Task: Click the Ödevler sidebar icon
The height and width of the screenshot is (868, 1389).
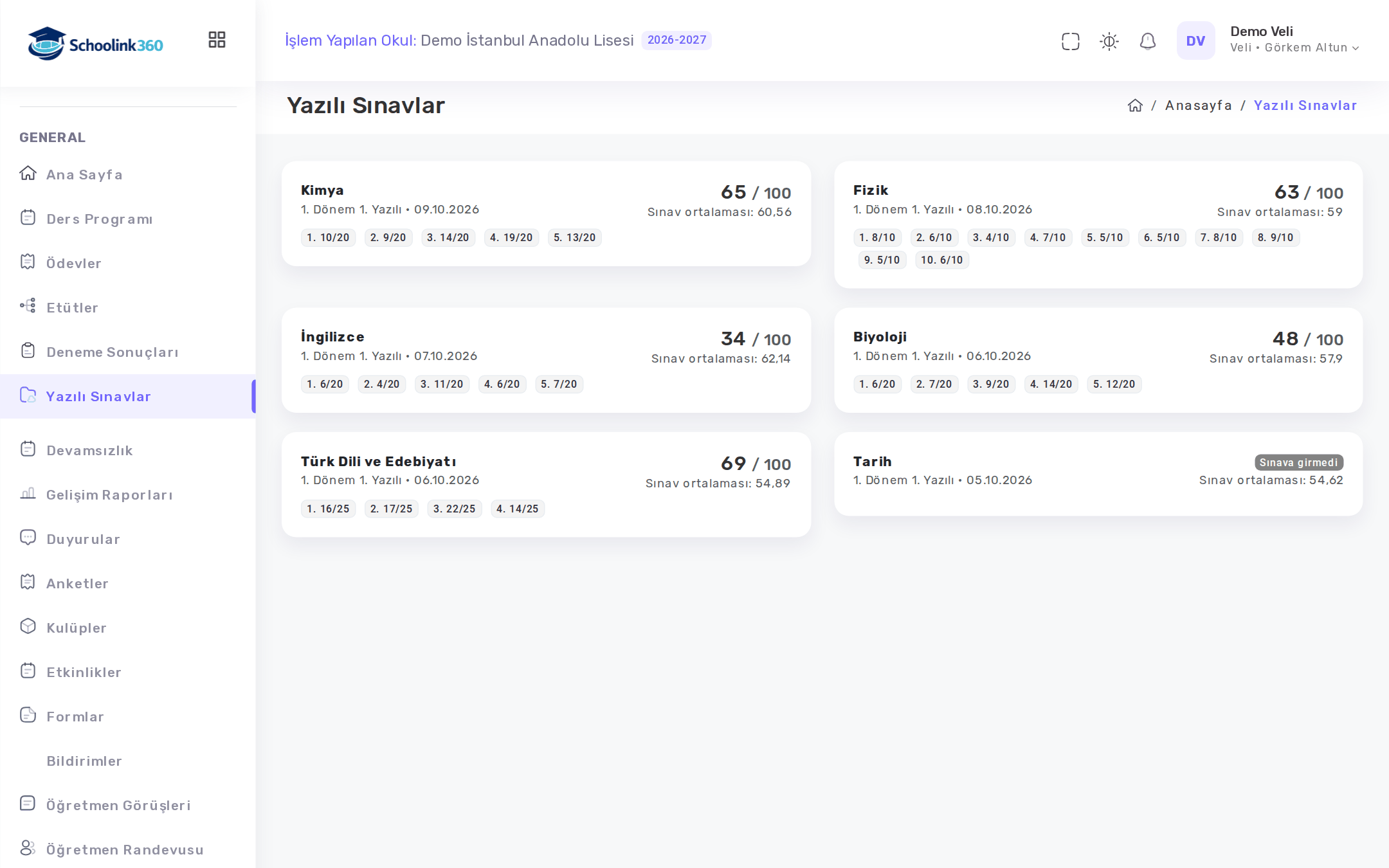Action: pos(28,262)
